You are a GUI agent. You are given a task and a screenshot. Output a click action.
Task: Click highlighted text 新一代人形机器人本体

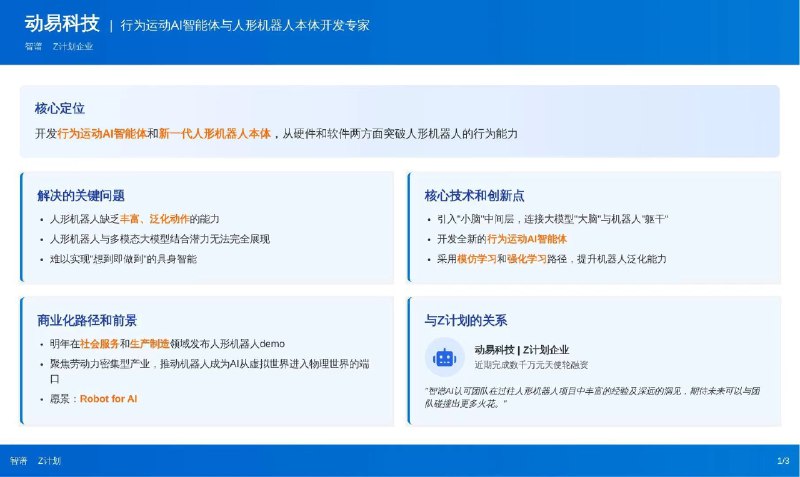click(215, 134)
